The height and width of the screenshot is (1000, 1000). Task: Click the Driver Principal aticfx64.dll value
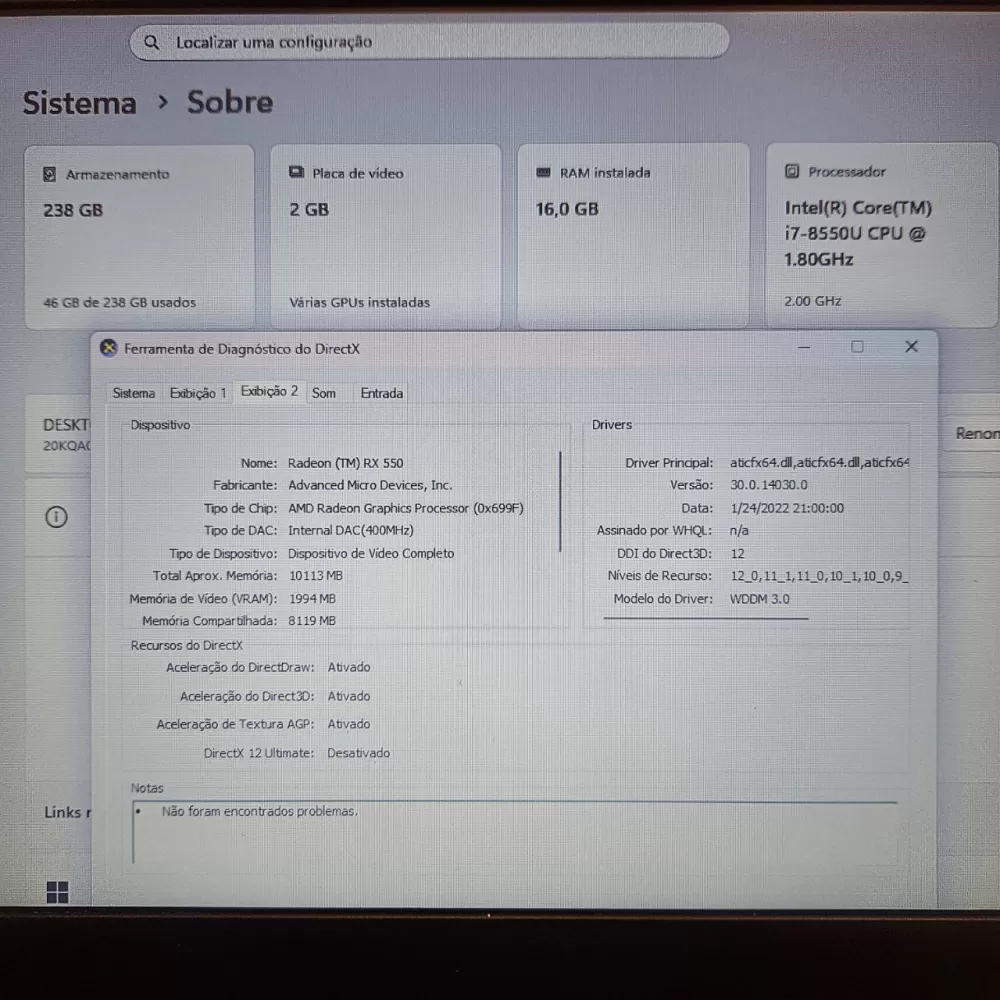(x=820, y=462)
